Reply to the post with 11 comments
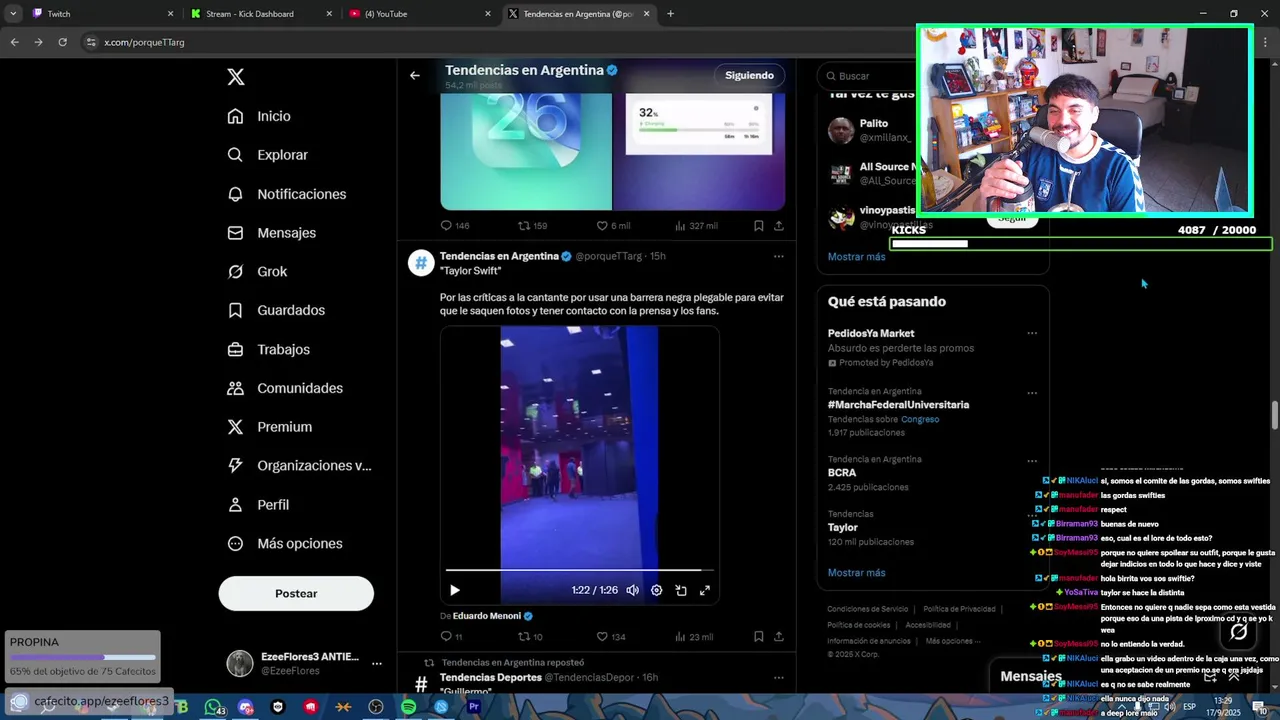The width and height of the screenshot is (1280, 720). 447,637
